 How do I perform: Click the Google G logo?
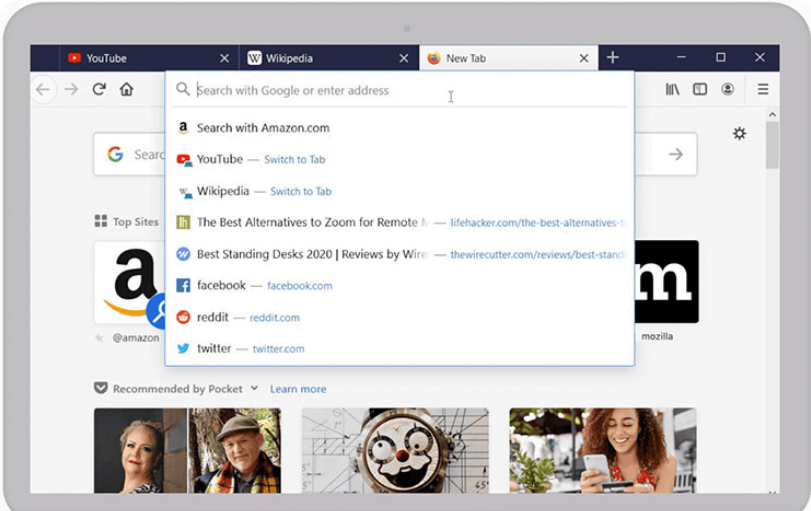[x=115, y=154]
